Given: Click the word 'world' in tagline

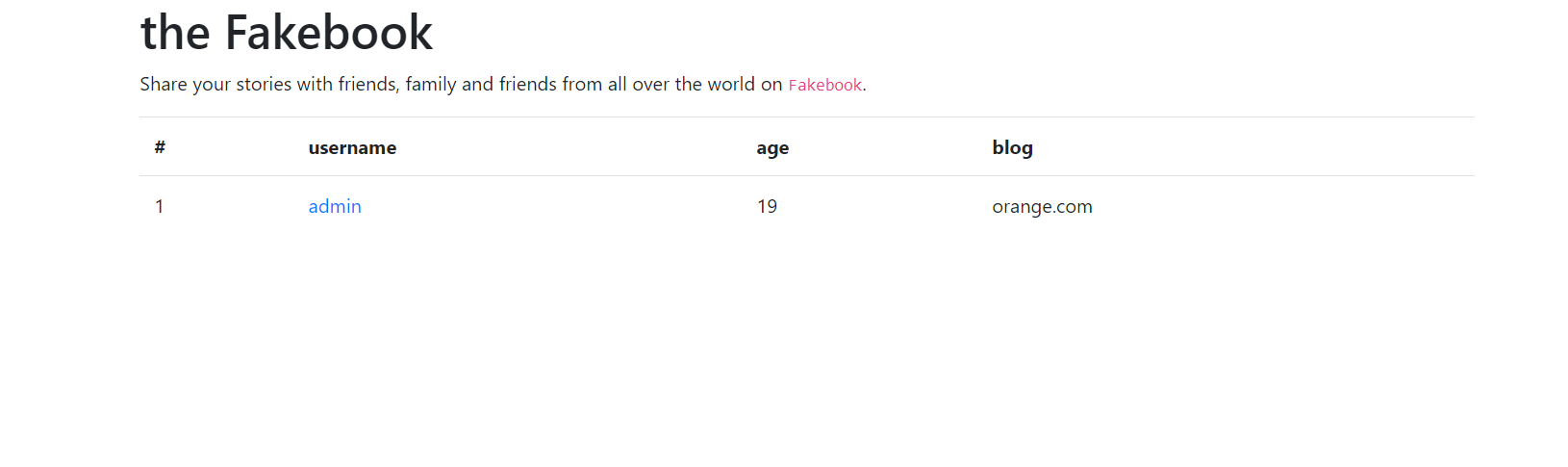Looking at the screenshot, I should pos(731,84).
